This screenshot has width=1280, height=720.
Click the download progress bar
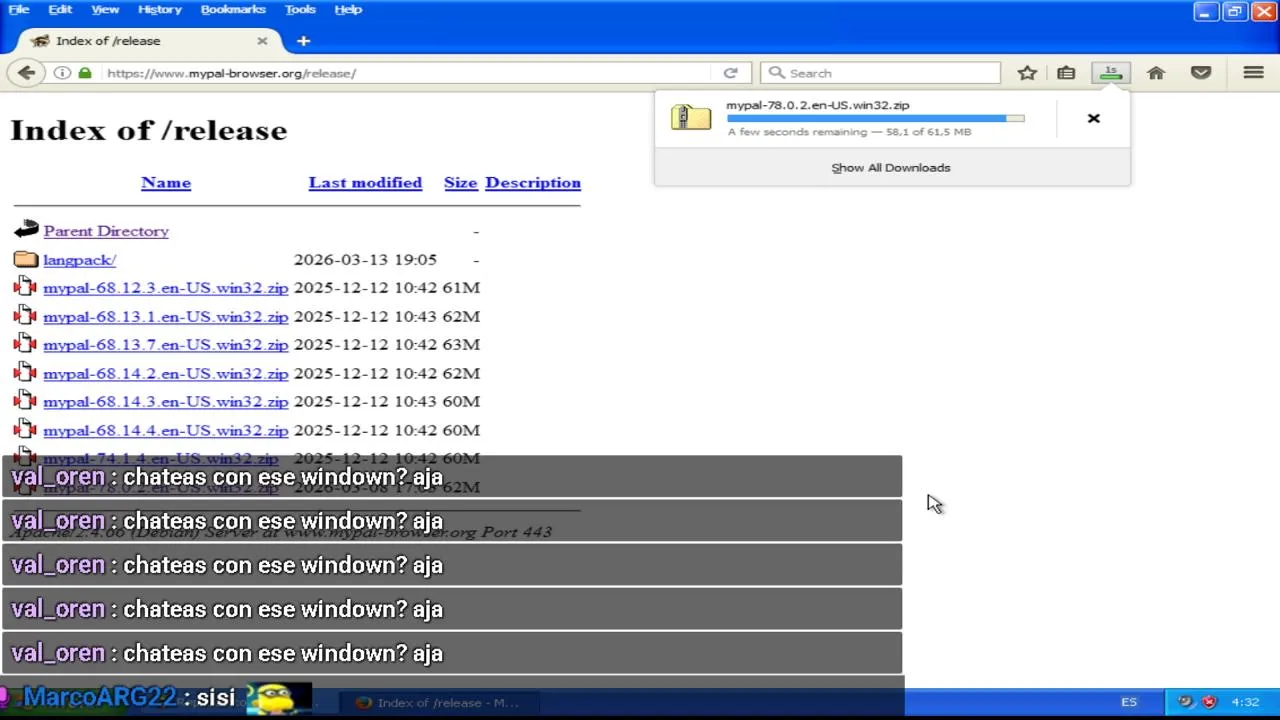click(876, 118)
